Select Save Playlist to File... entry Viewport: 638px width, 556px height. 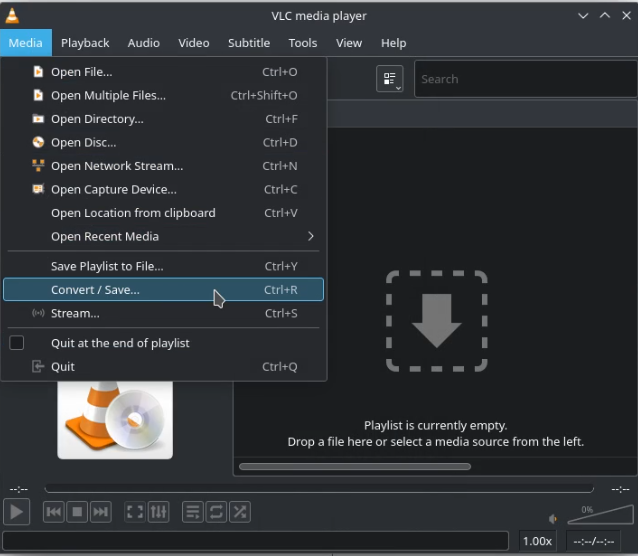(163, 266)
